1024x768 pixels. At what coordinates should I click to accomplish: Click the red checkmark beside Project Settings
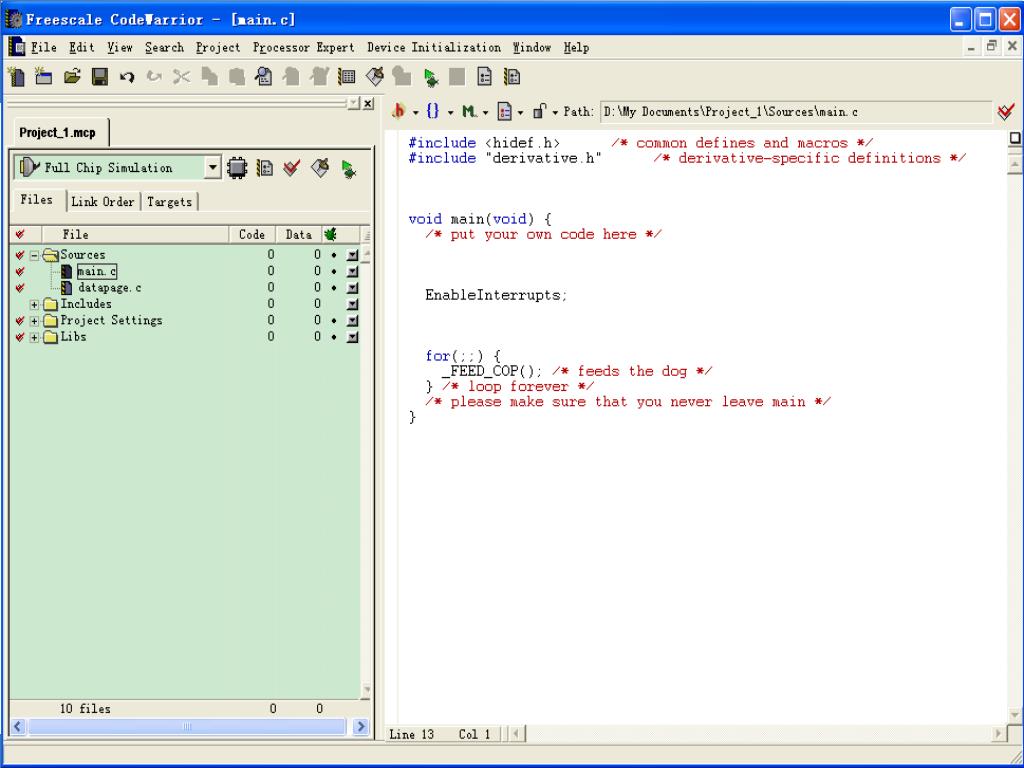[20, 321]
